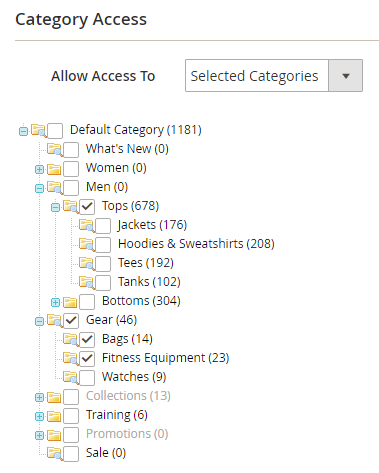Expand the Women category node
The image size is (379, 473).
point(39,169)
